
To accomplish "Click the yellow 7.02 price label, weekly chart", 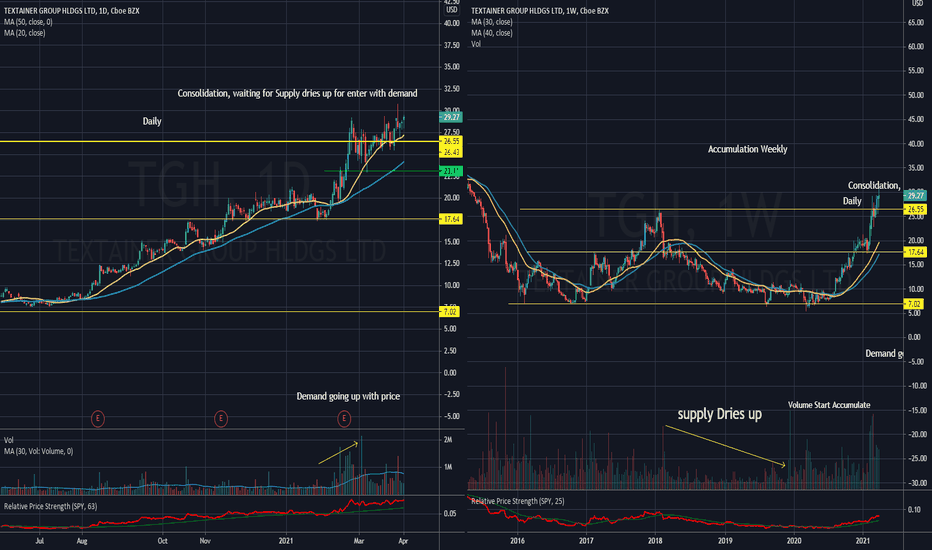I will pos(914,304).
